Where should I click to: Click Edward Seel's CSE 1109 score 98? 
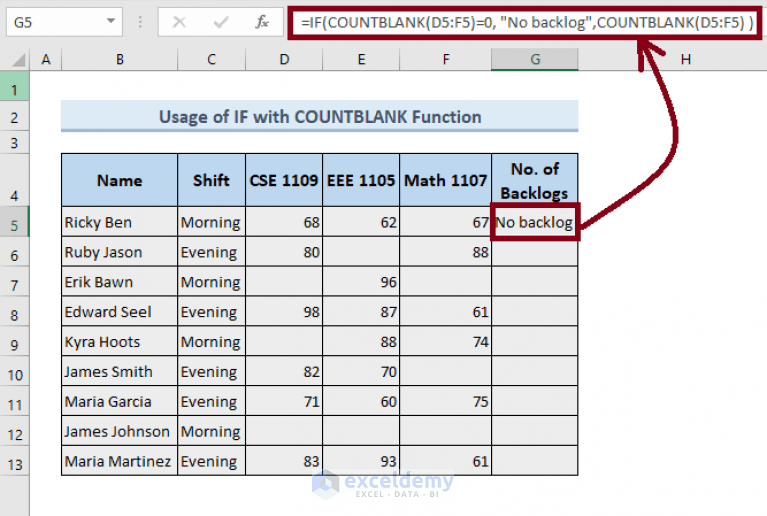[284, 312]
